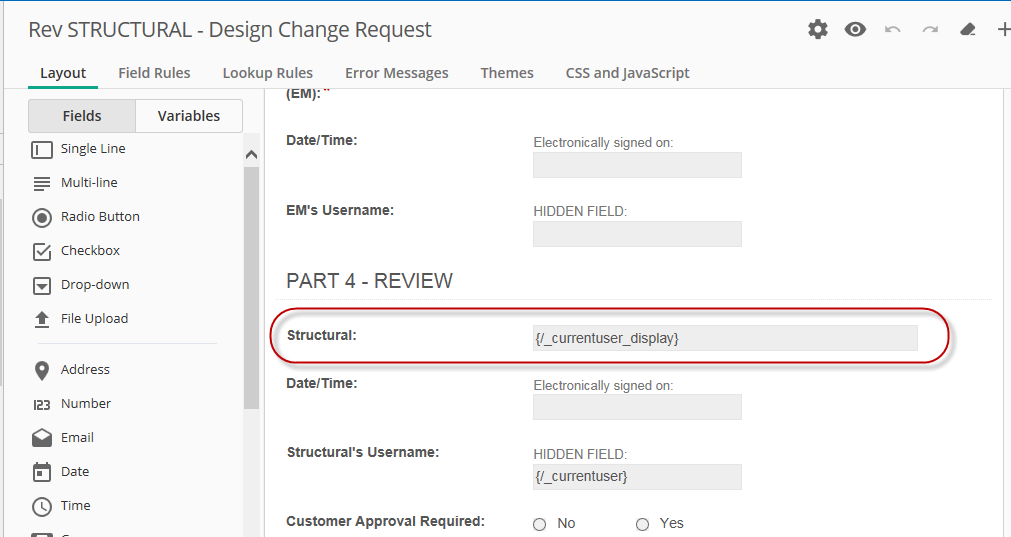The image size is (1011, 537).
Task: Select the Fields panel button
Action: click(82, 116)
